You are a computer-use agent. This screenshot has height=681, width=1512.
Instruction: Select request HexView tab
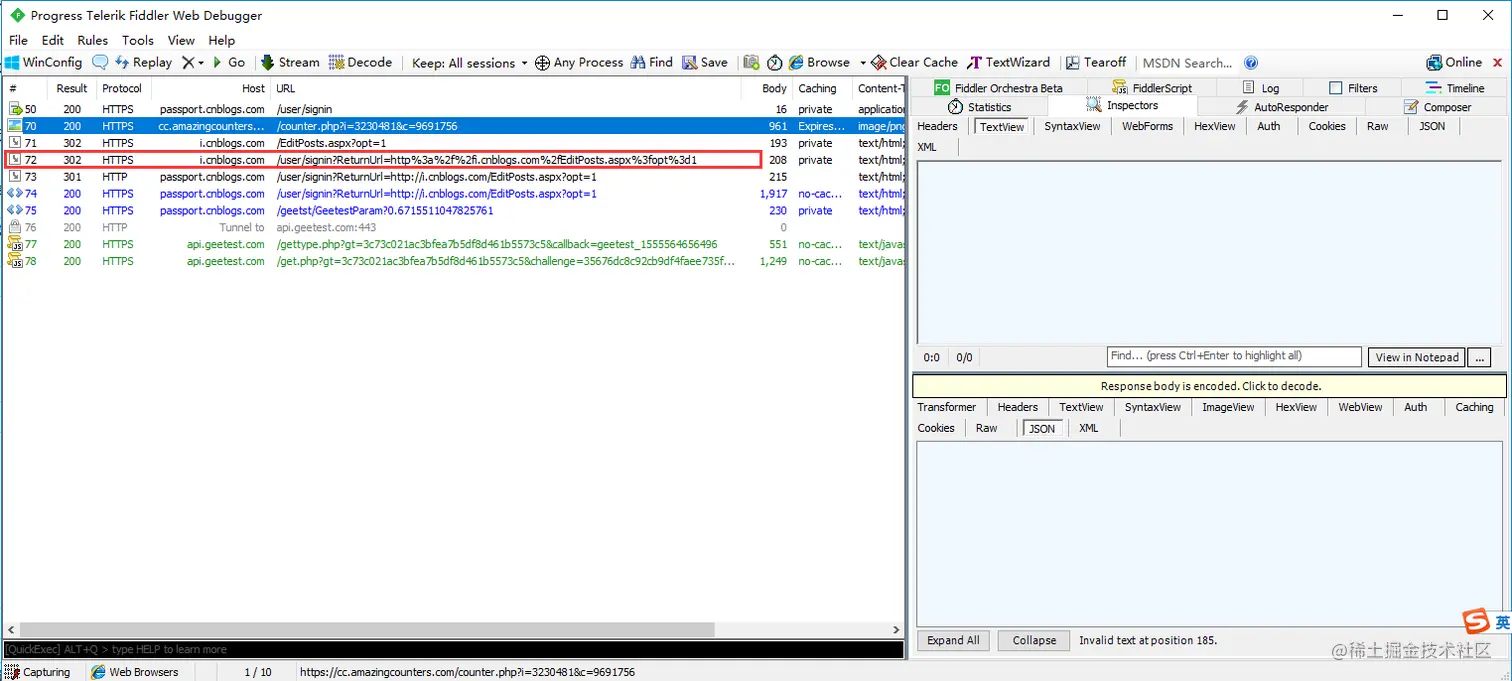point(1215,126)
